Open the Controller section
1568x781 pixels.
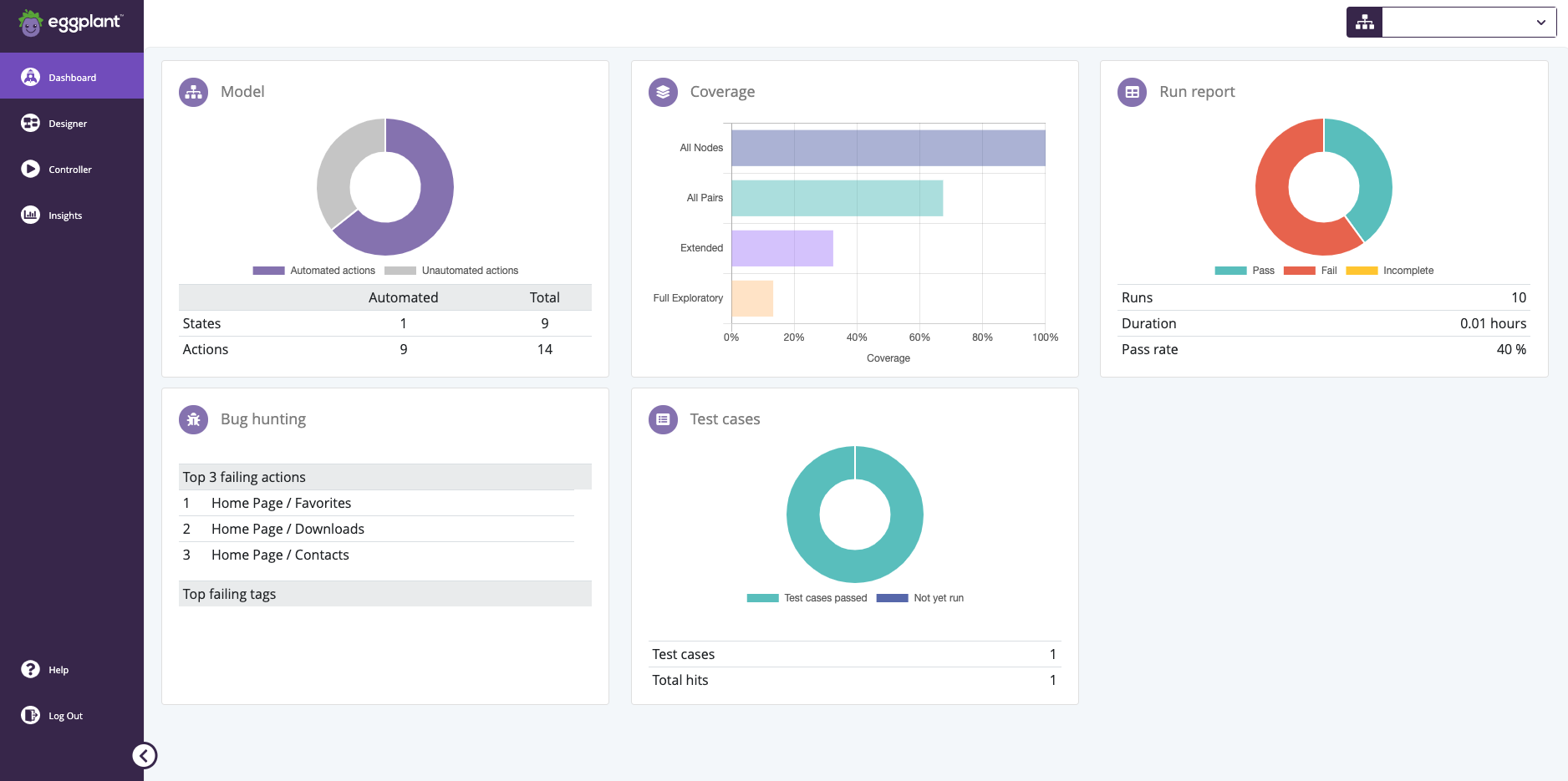tap(69, 169)
